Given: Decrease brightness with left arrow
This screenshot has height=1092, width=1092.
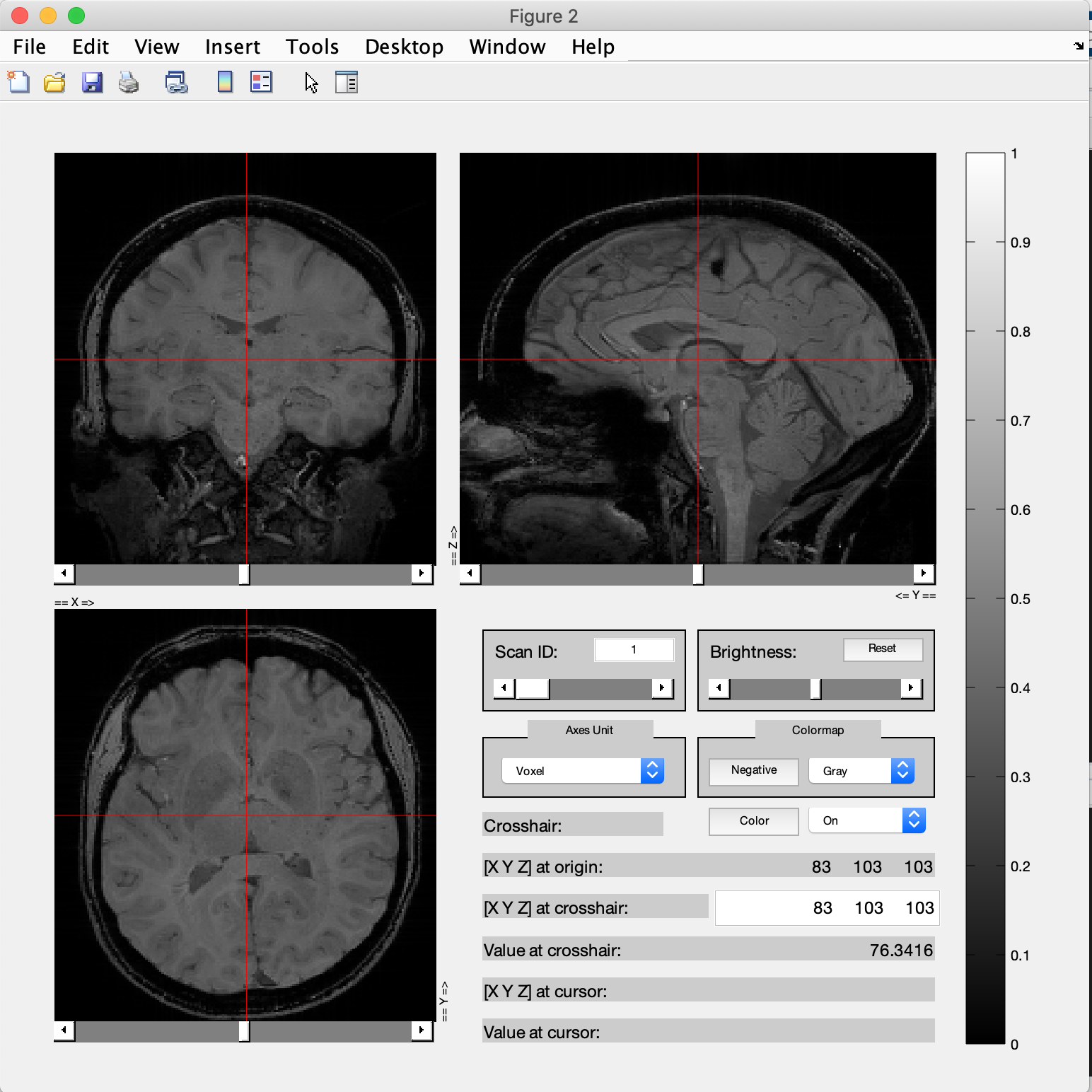Looking at the screenshot, I should 719,687.
